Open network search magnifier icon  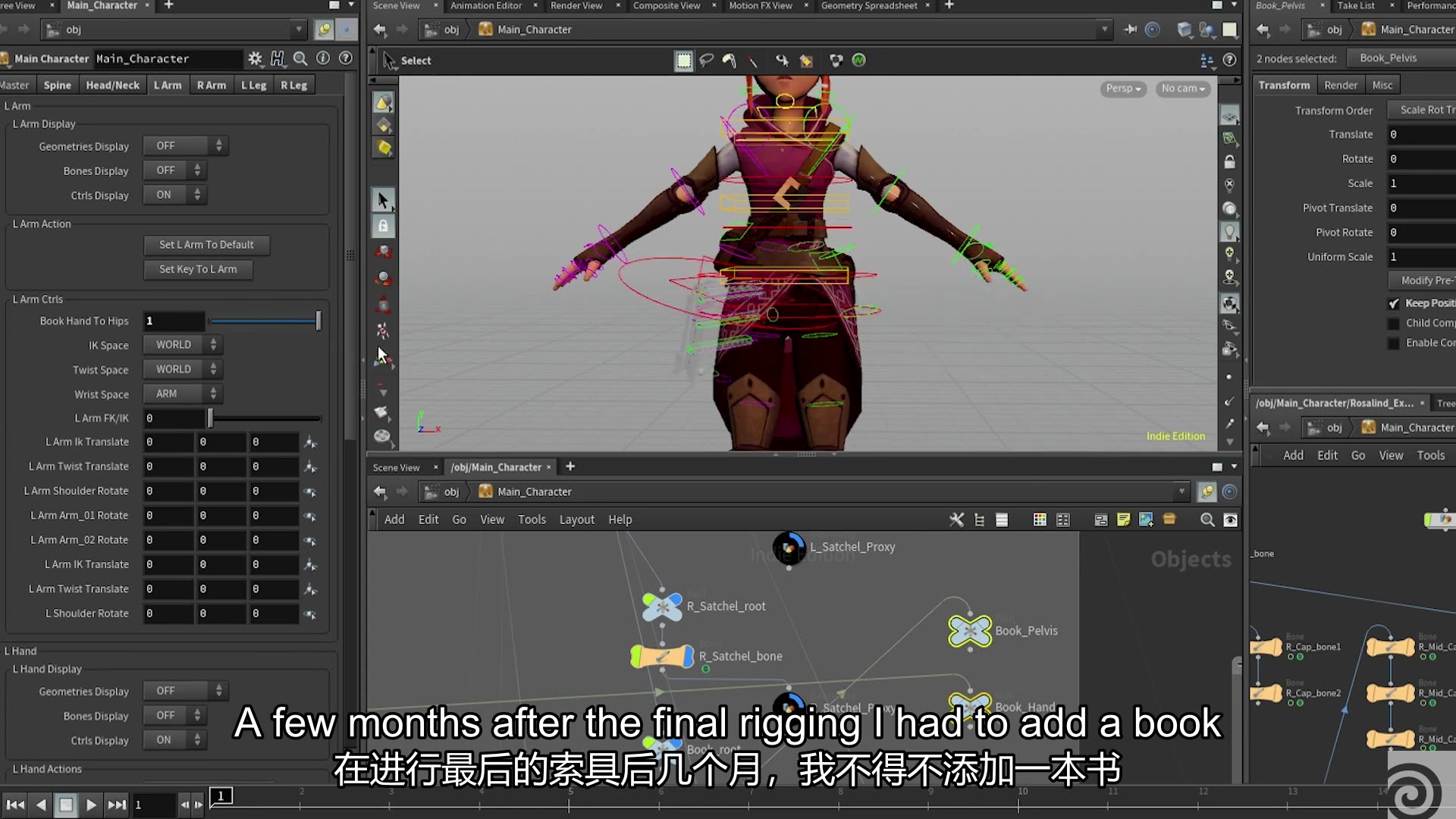pyautogui.click(x=1207, y=519)
